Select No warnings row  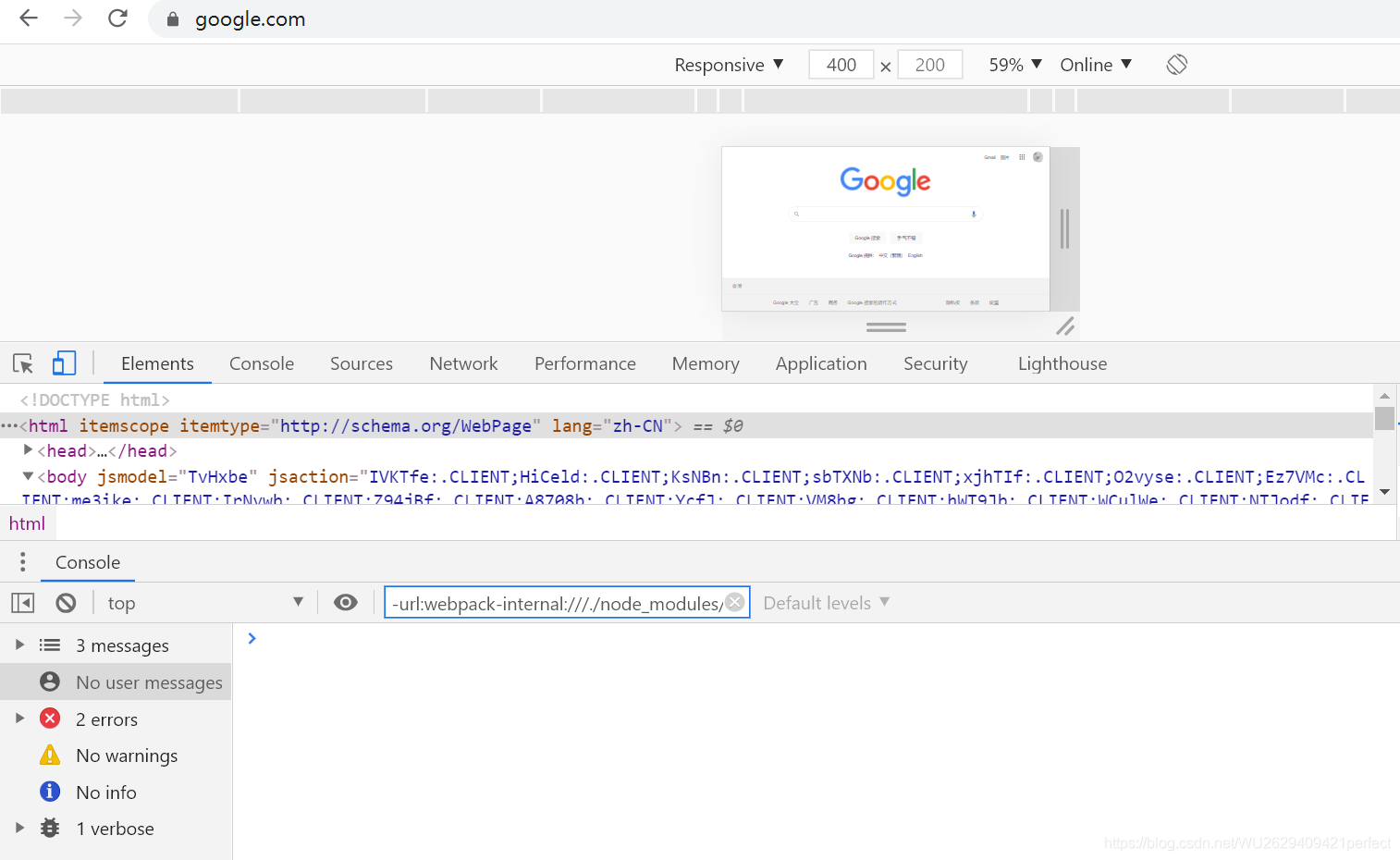click(x=117, y=755)
